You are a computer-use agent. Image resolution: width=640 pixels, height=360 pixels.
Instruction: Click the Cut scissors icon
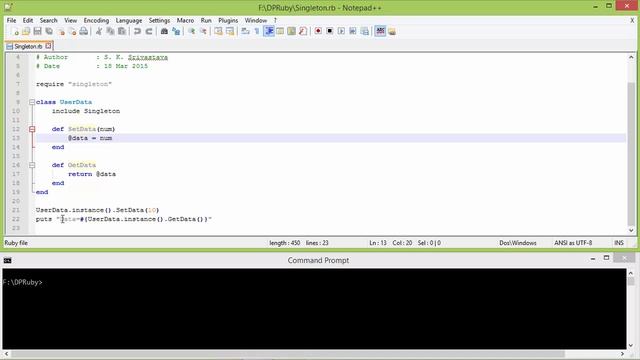[x=99, y=31]
